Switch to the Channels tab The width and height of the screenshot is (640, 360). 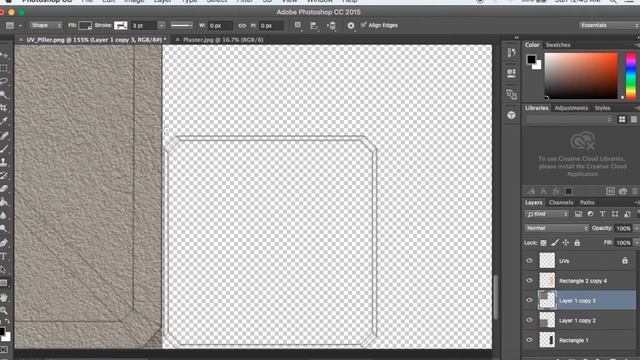pyautogui.click(x=561, y=202)
